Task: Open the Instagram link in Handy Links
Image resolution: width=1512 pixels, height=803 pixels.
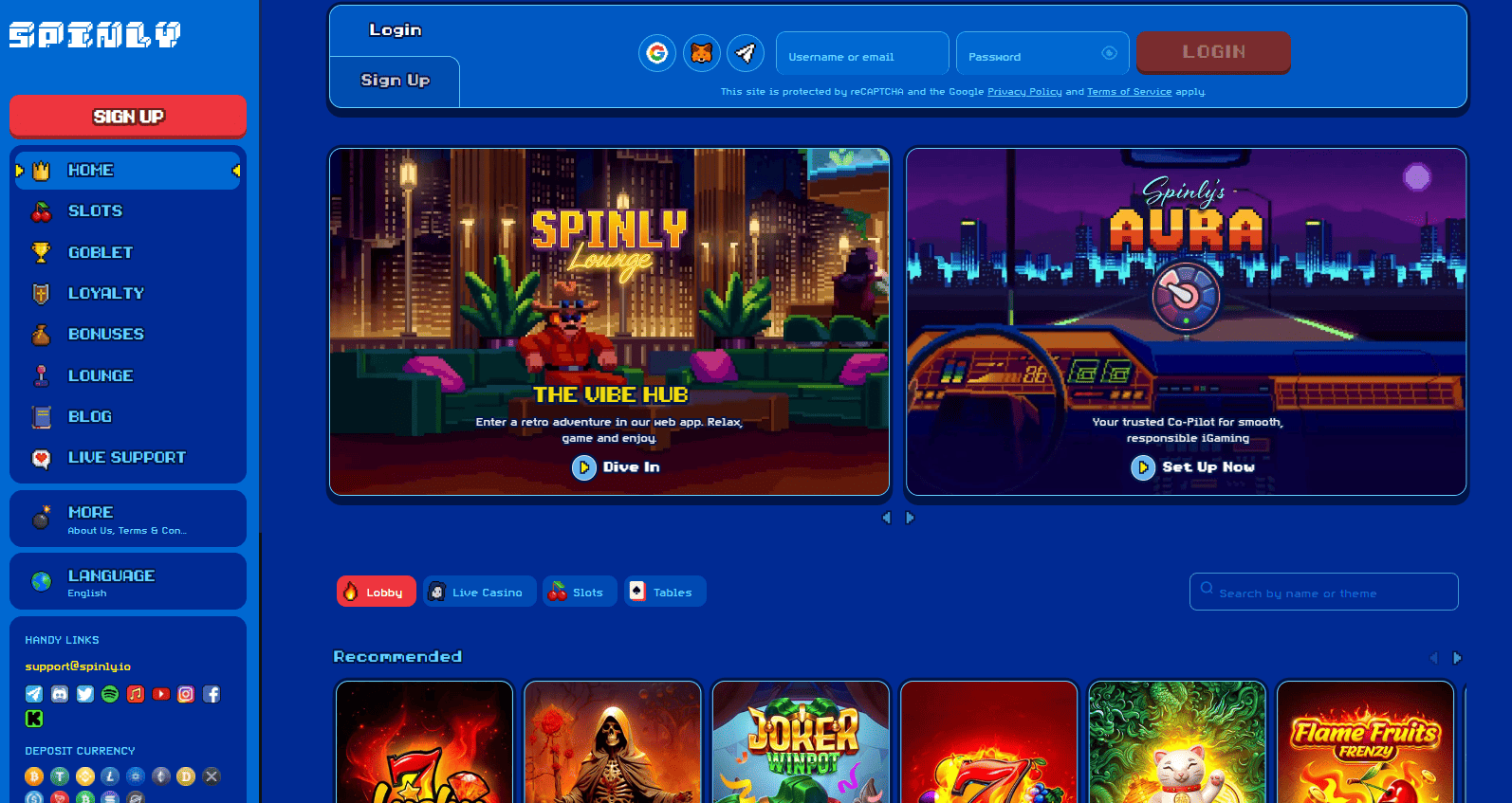Action: tap(186, 694)
